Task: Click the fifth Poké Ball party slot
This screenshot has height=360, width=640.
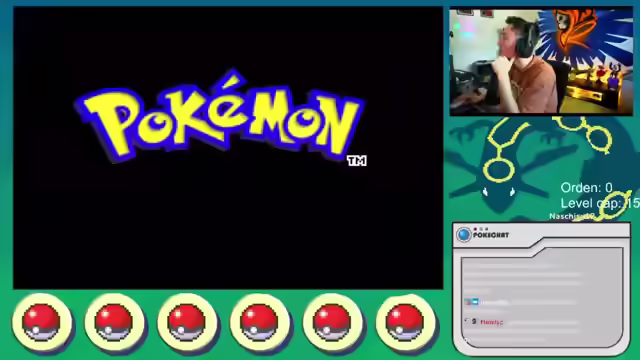Action: point(332,322)
